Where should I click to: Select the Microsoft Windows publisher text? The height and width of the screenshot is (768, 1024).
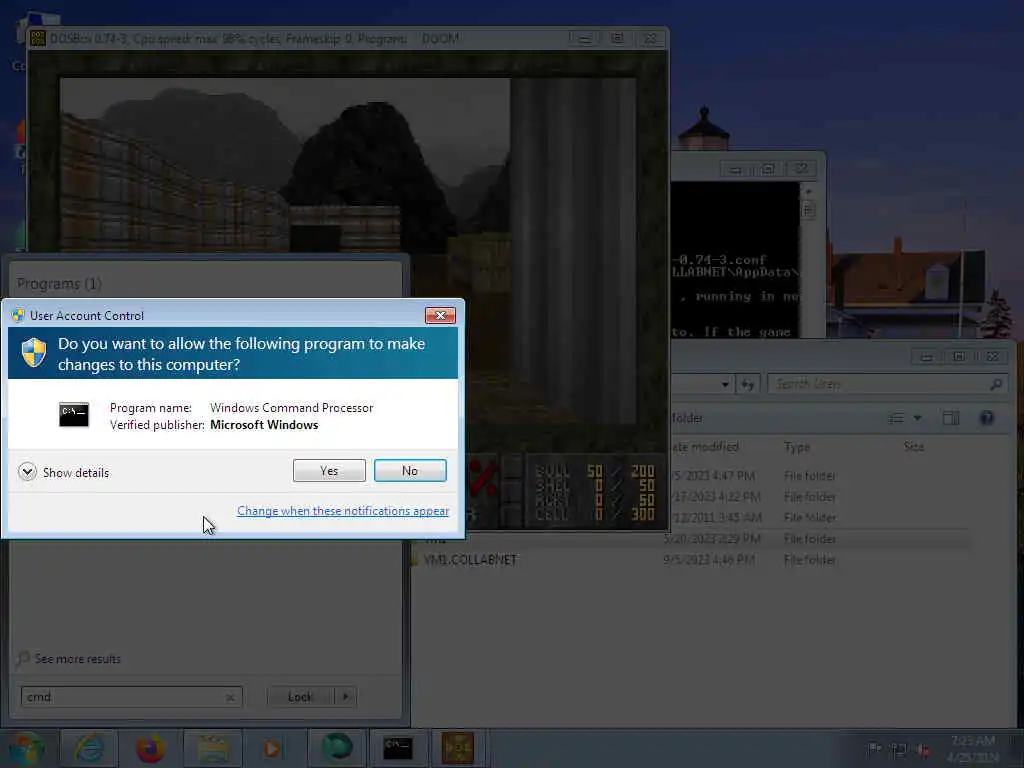click(x=264, y=425)
